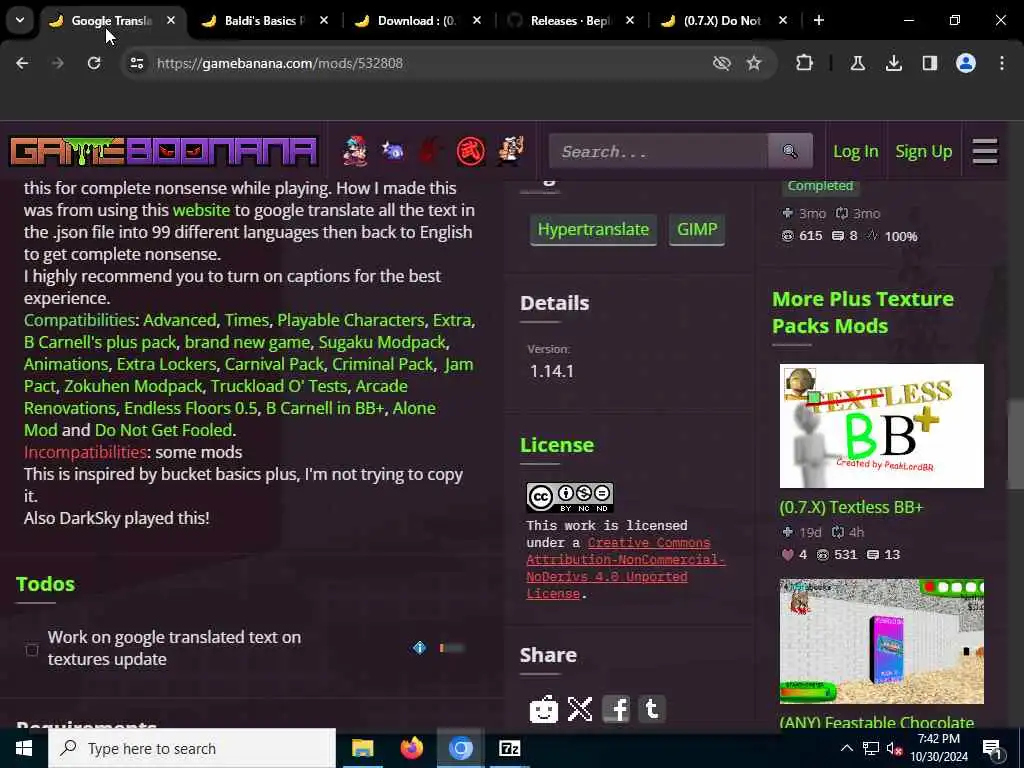Open the red circle kanji game icon

470,152
